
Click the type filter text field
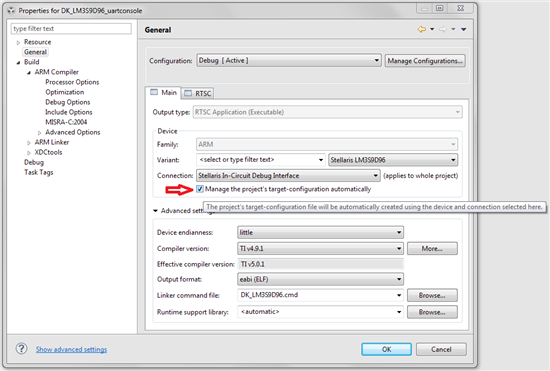tap(71, 29)
